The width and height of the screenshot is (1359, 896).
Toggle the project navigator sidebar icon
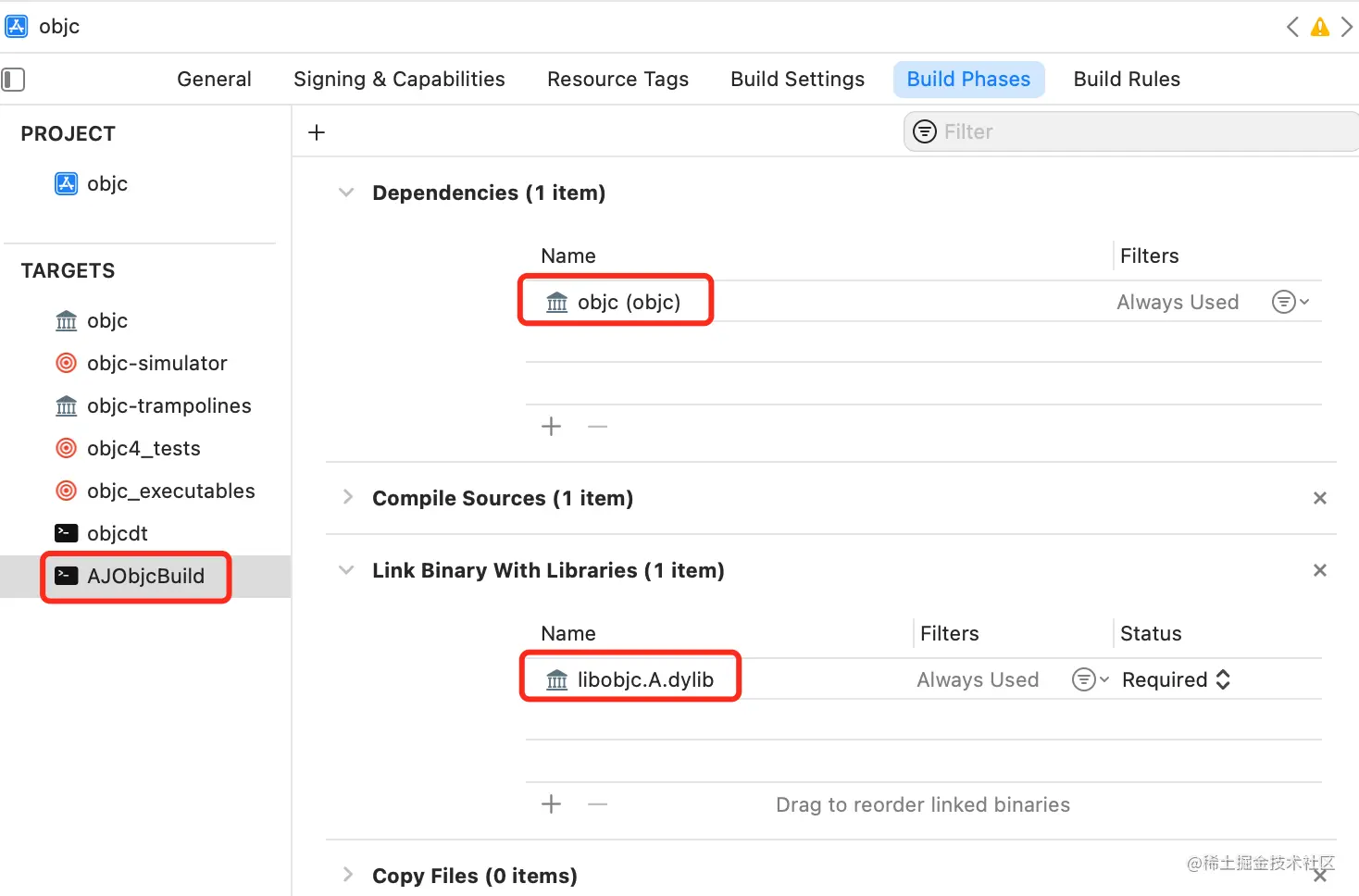click(x=13, y=80)
